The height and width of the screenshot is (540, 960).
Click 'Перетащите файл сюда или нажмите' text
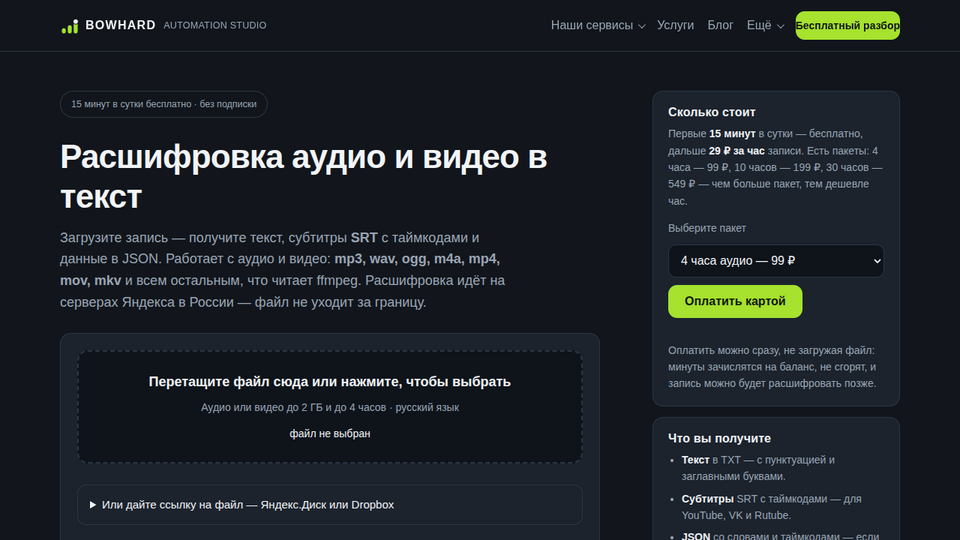coord(329,381)
